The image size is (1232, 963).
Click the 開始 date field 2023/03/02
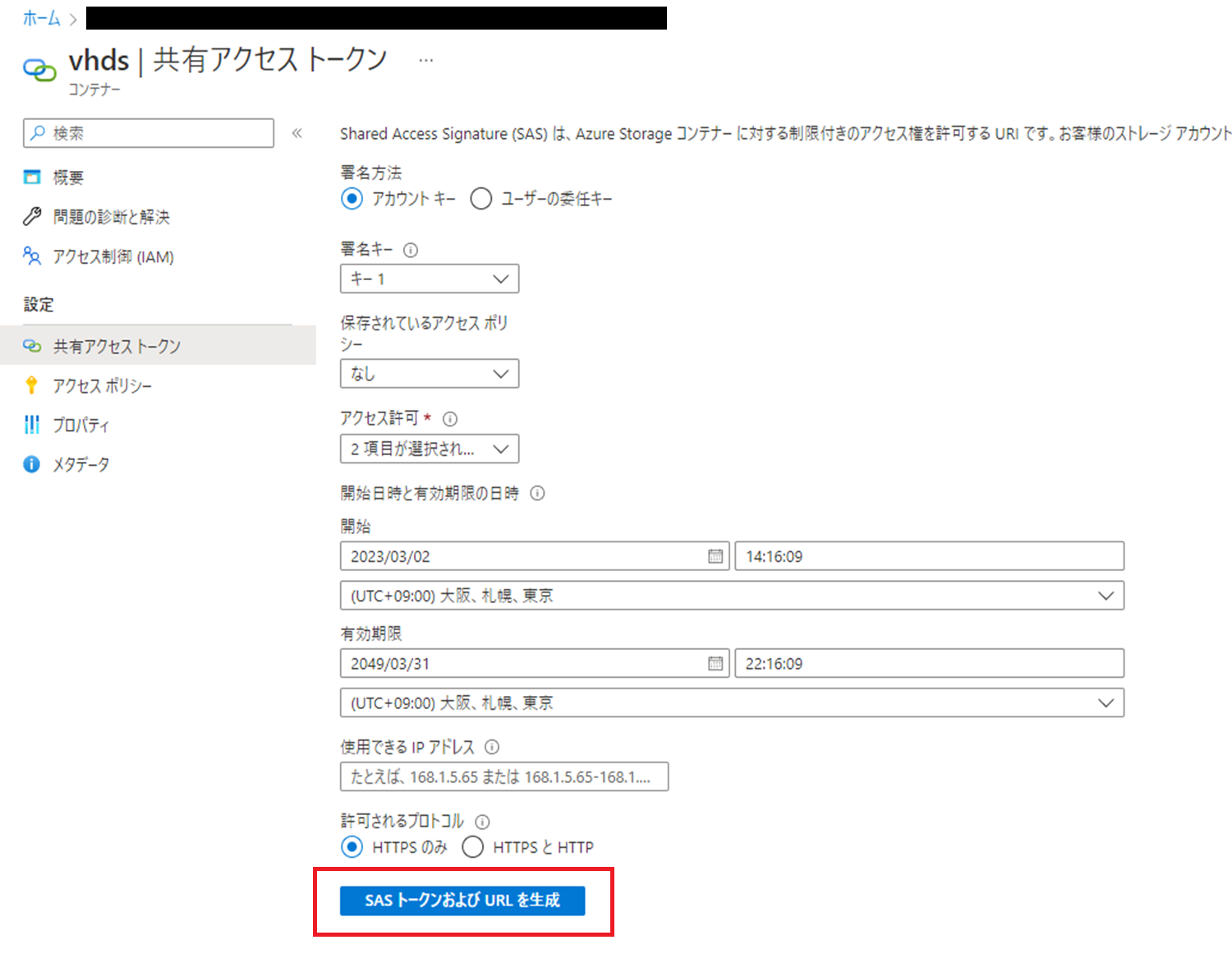coord(535,556)
